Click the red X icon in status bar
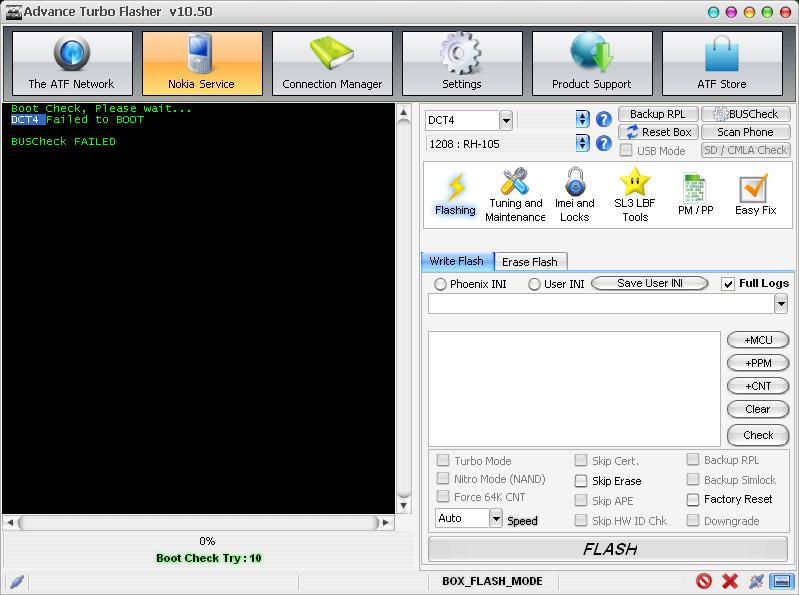The height and width of the screenshot is (595, 799). (730, 581)
